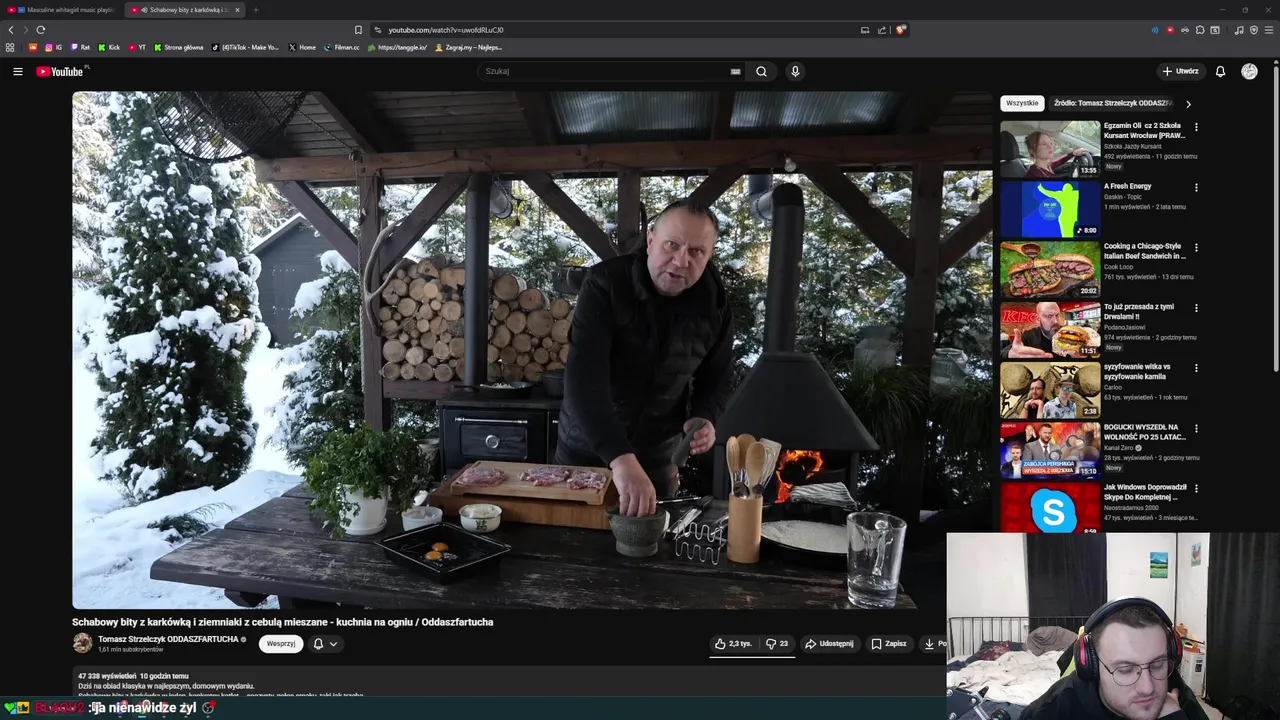Select the Schabowy bity browser tab
This screenshot has height=720, width=1280.
pyautogui.click(x=183, y=10)
